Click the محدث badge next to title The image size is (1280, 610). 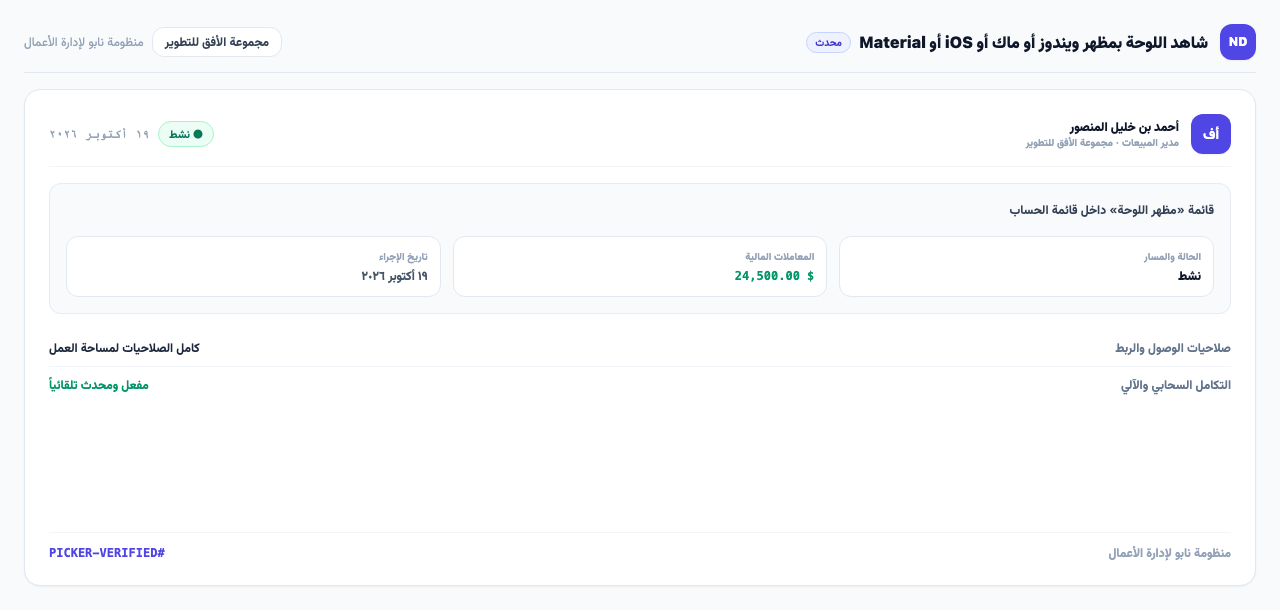[x=828, y=42]
